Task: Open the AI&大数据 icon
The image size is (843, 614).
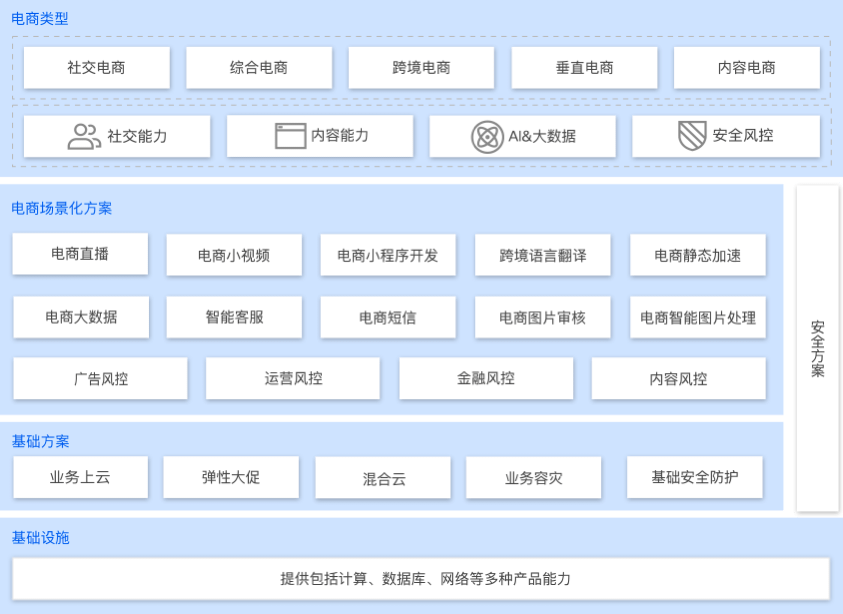Action: tap(488, 135)
